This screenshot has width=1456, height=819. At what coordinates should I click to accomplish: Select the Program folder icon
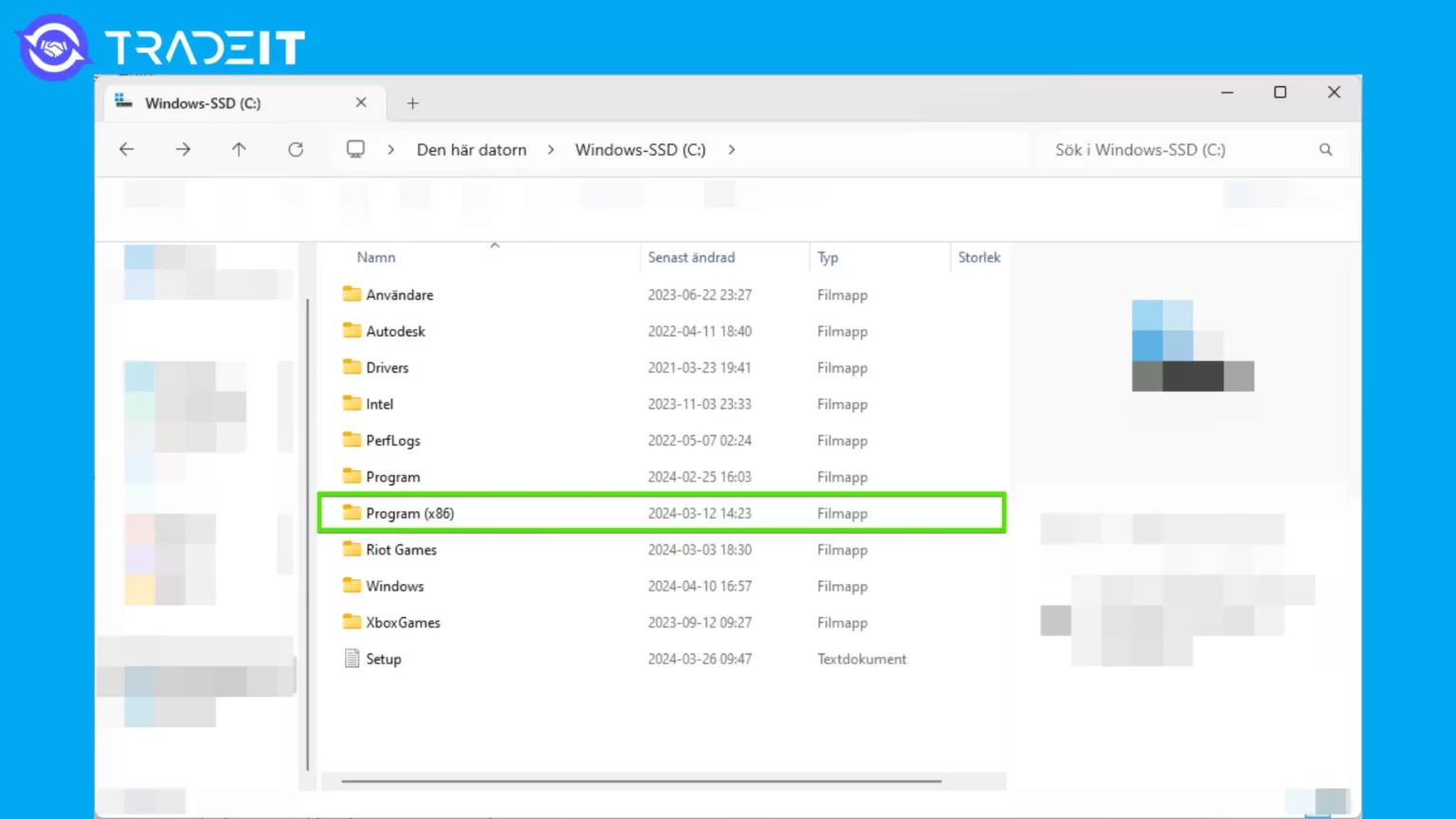coord(352,476)
